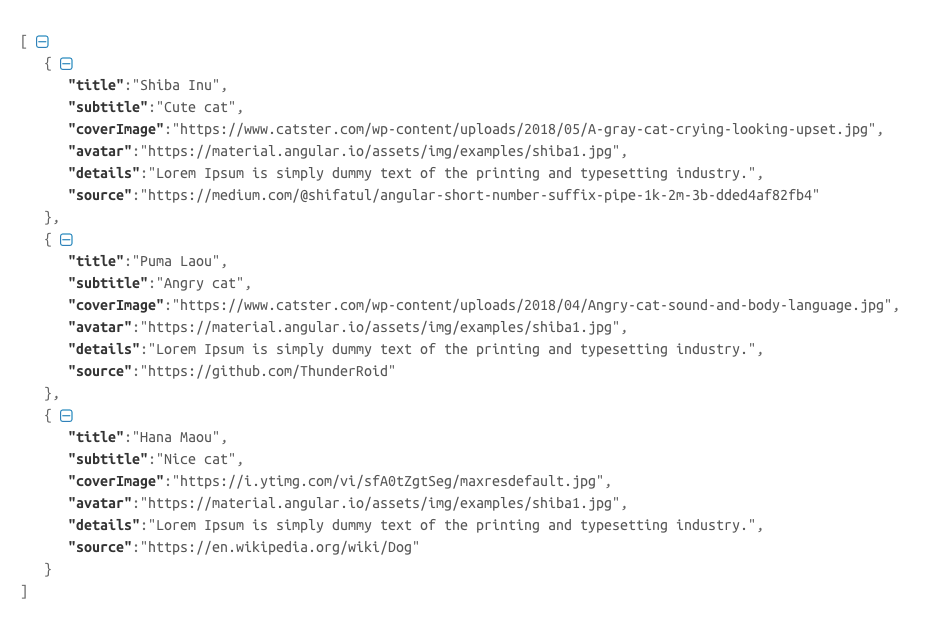
Task: Collapse the Puma Laou object
Action: pyautogui.click(x=66, y=240)
